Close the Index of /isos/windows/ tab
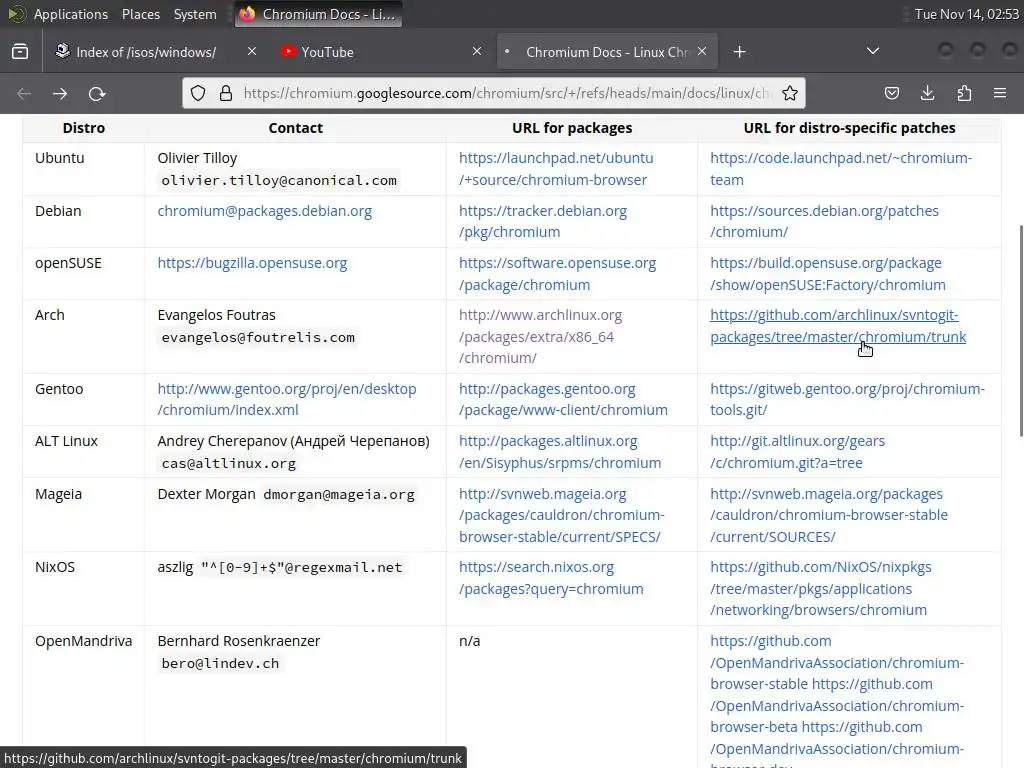This screenshot has height=768, width=1024. click(251, 51)
